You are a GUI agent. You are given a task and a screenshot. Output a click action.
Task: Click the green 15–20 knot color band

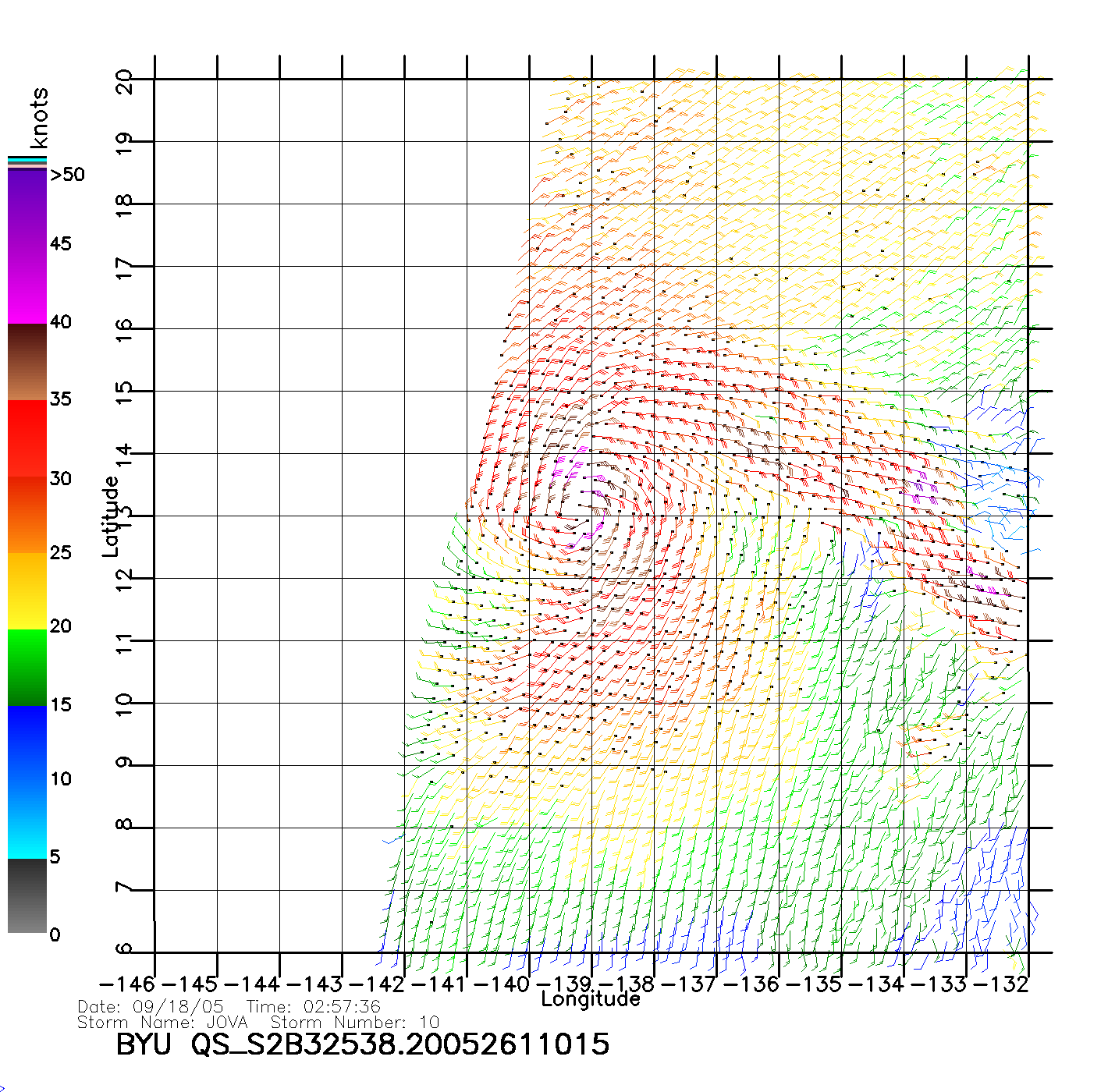pos(27,667)
